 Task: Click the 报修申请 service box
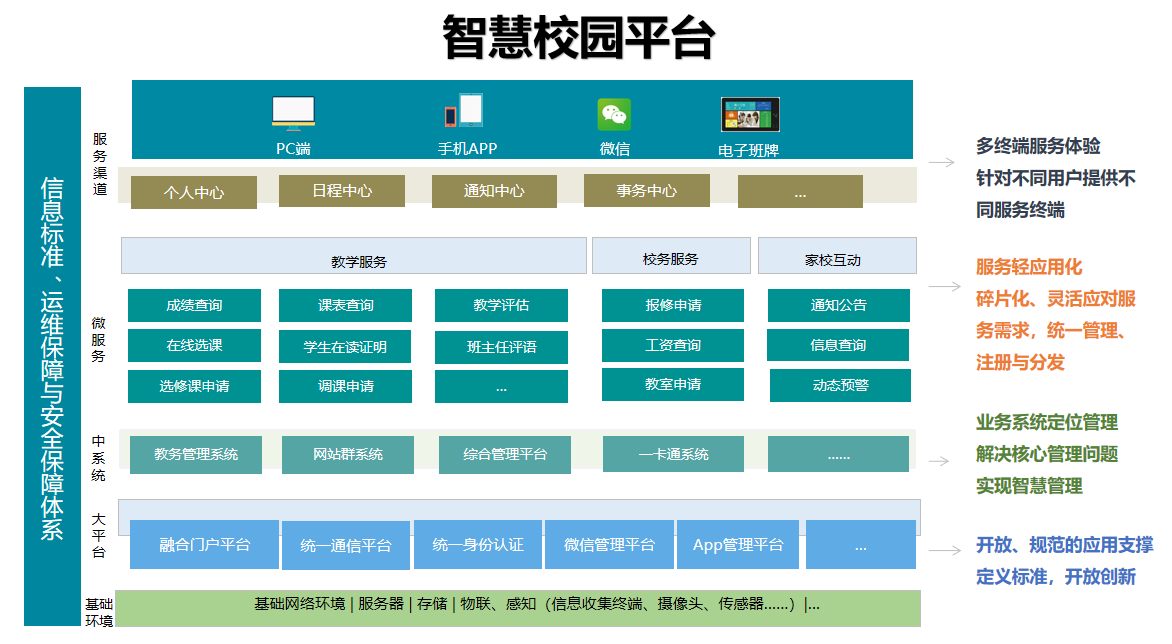point(673,306)
